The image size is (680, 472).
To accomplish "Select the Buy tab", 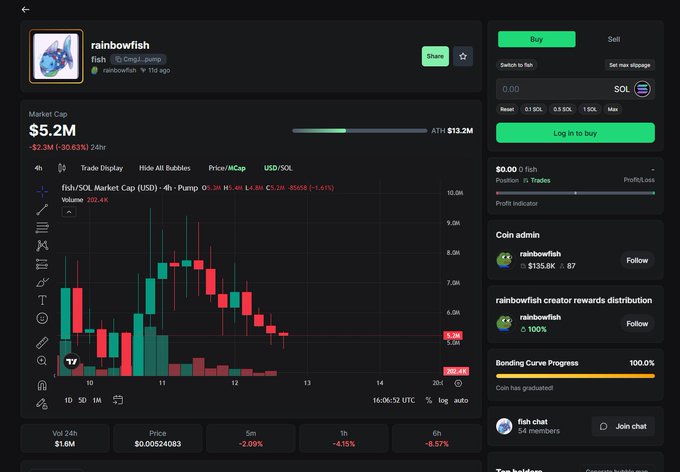I will tap(536, 39).
